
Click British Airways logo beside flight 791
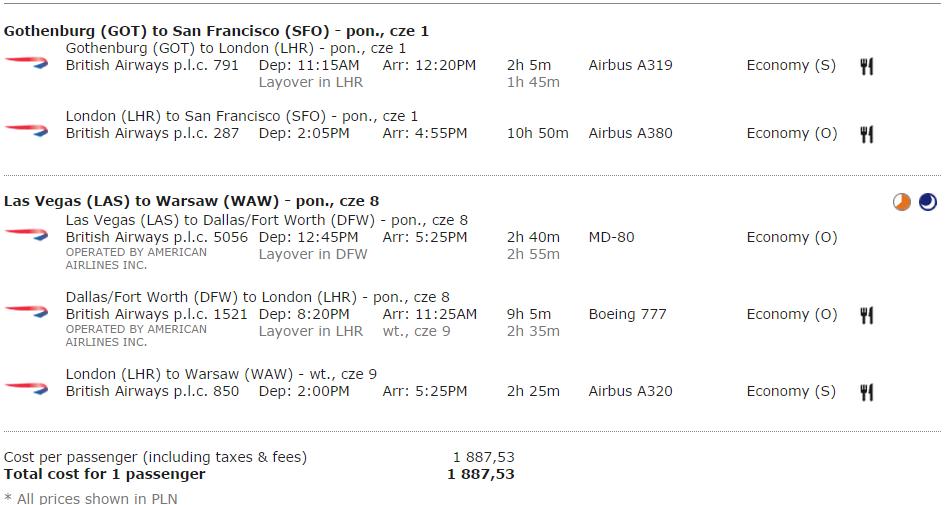point(27,62)
